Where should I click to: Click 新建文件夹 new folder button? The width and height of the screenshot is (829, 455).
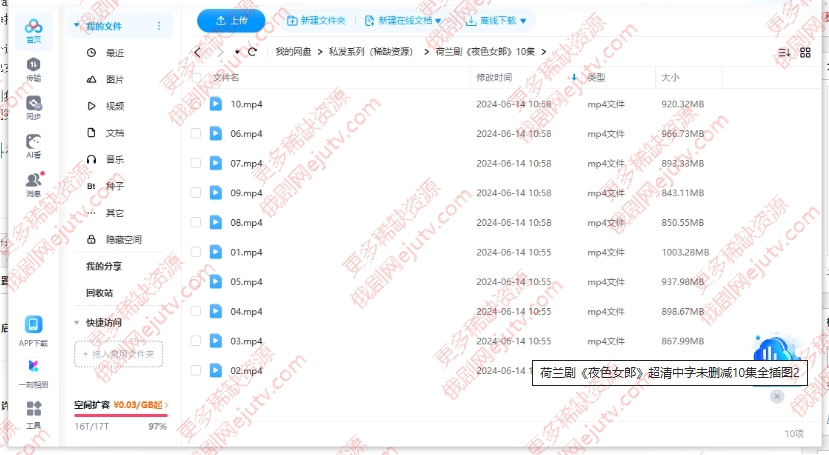(x=316, y=21)
